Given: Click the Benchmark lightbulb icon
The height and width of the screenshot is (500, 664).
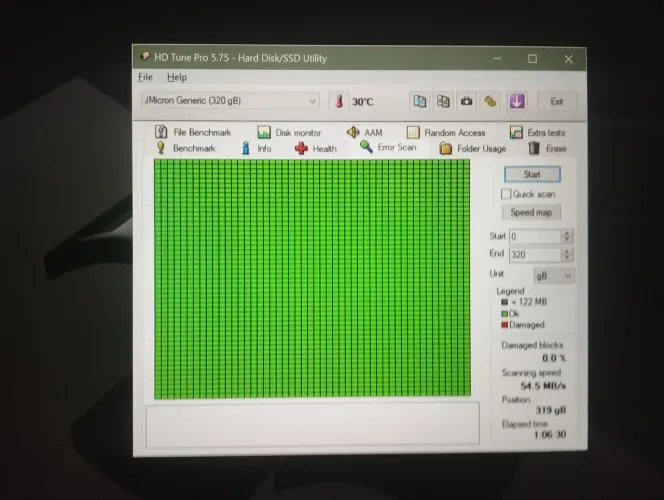Looking at the screenshot, I should (x=161, y=148).
